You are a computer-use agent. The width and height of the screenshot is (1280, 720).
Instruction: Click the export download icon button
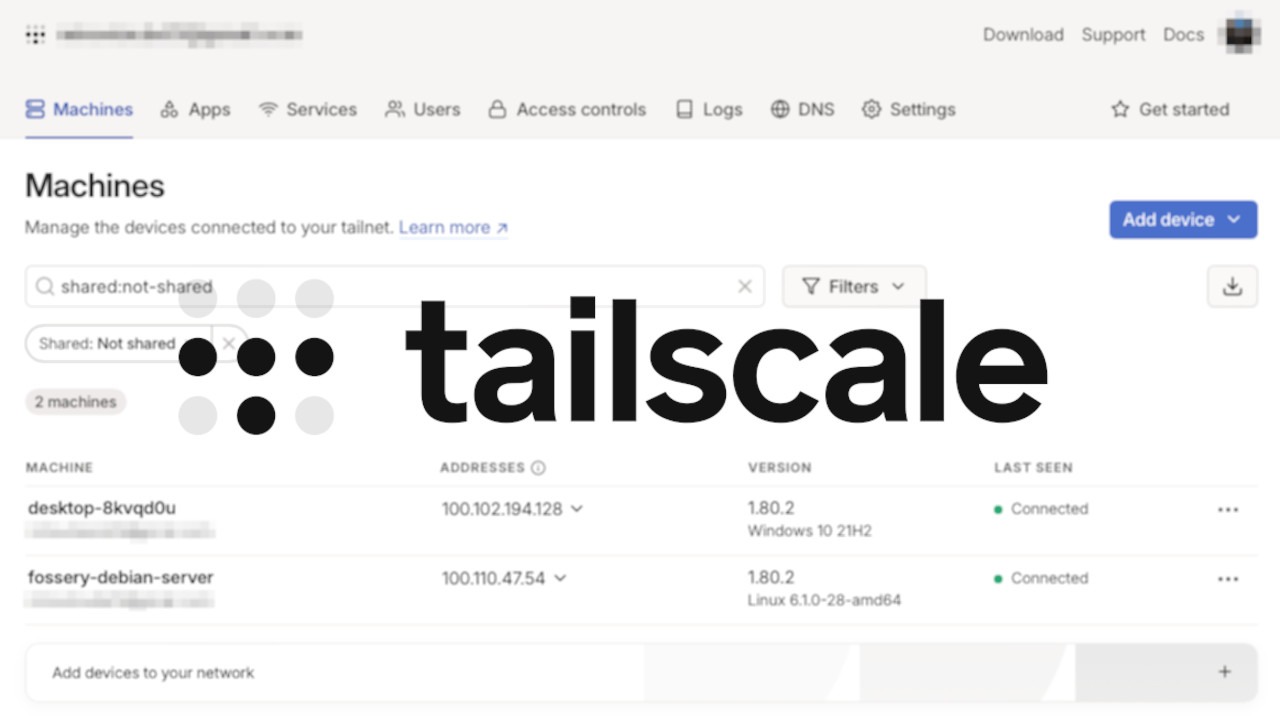click(x=1232, y=286)
